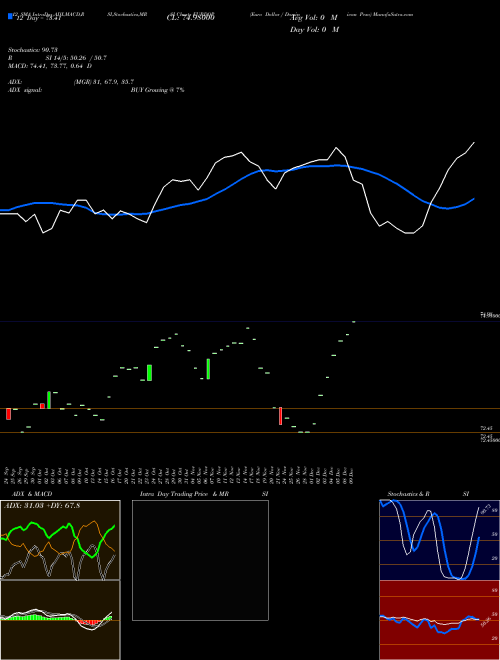500x660 pixels.
Task: Select the '12 Day = 73.41' SMA value text
Action: (x=39, y=18)
